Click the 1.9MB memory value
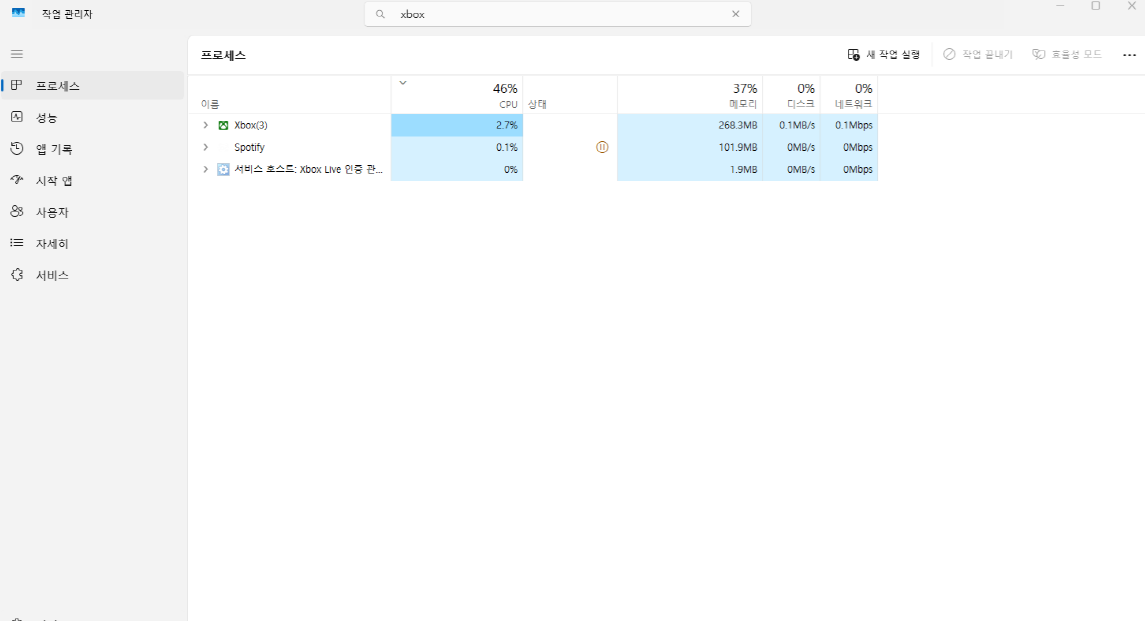Viewport: 1145px width, 621px height. coord(743,169)
